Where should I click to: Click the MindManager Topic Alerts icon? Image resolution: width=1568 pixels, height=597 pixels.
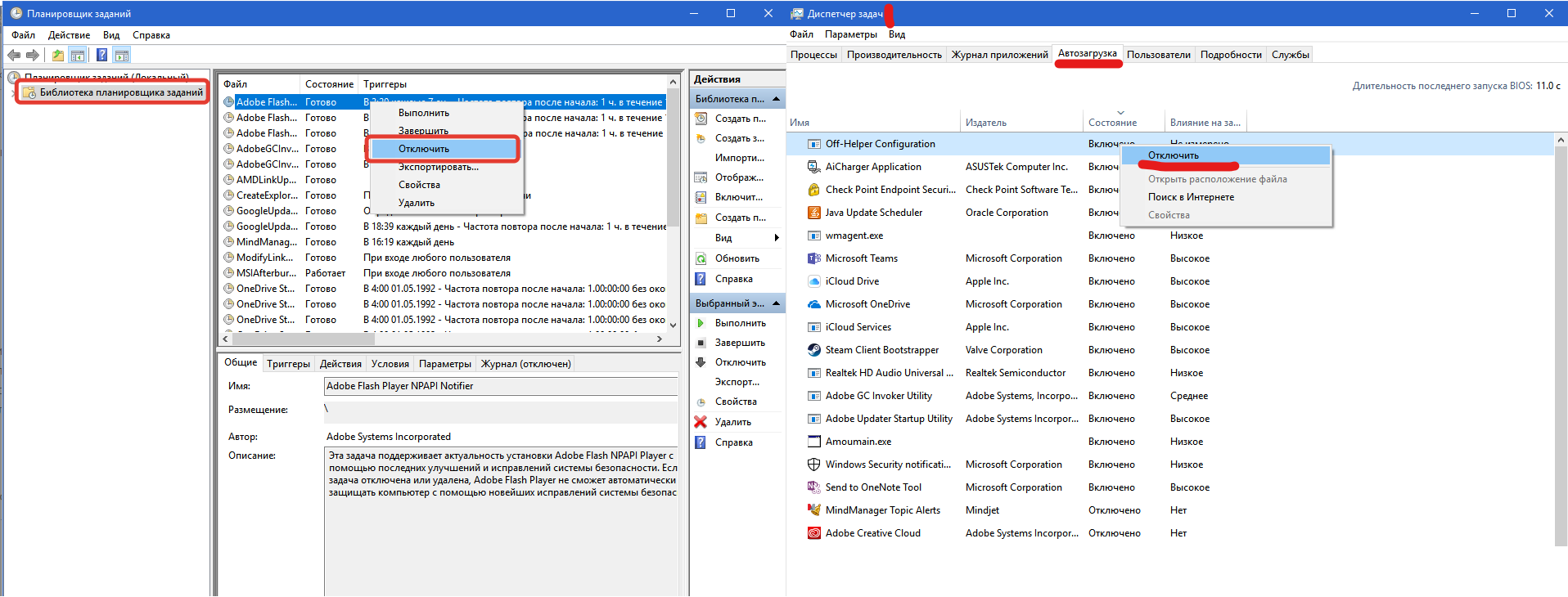[x=813, y=510]
